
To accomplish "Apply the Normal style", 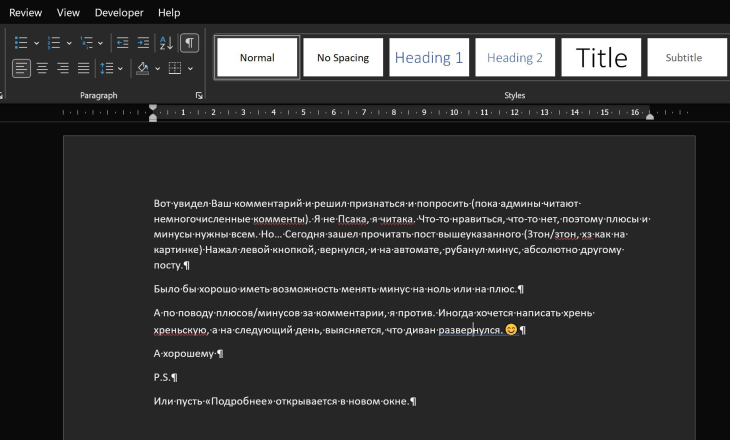I will click(257, 57).
